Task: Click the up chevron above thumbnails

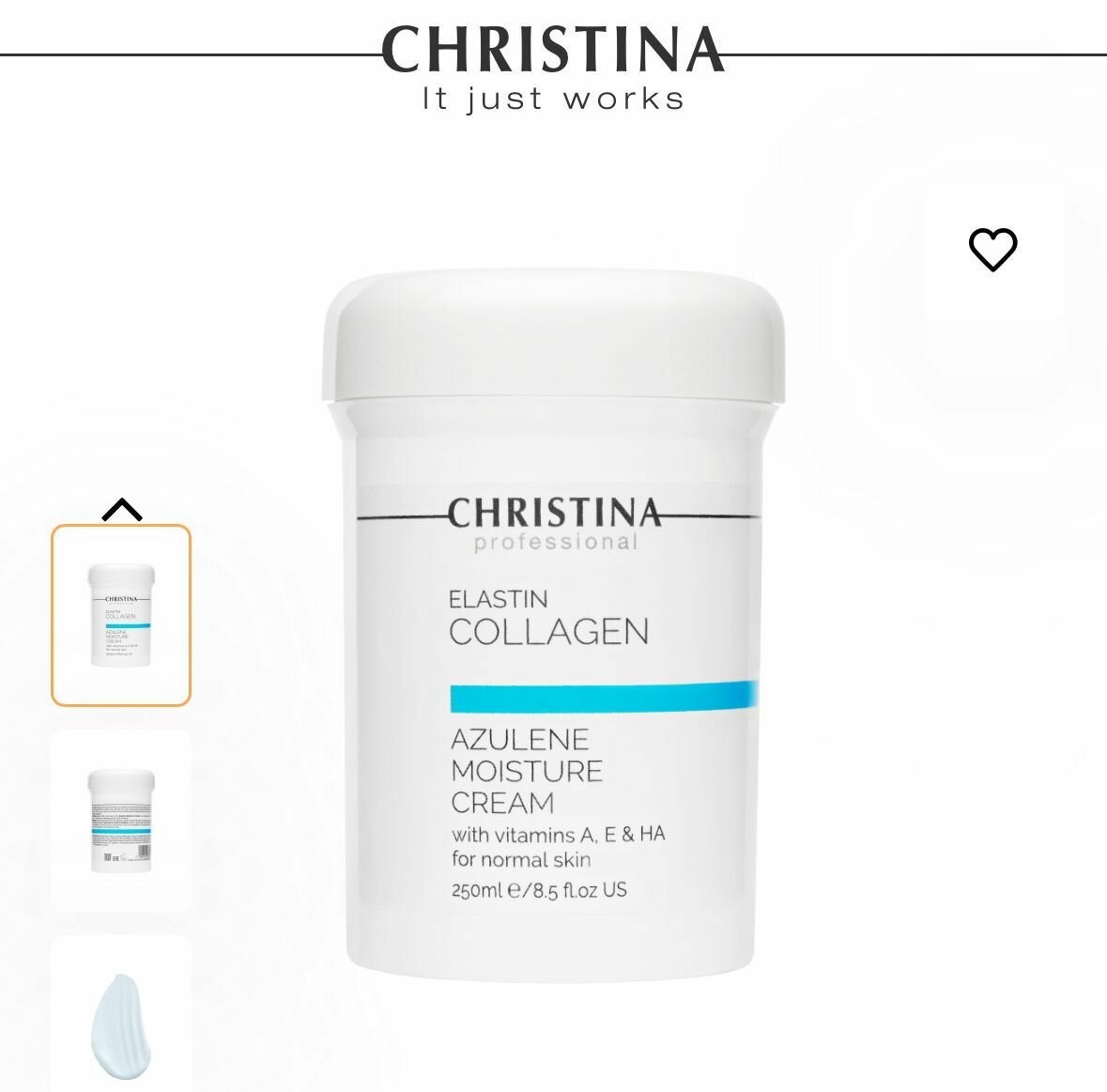Action: point(122,510)
